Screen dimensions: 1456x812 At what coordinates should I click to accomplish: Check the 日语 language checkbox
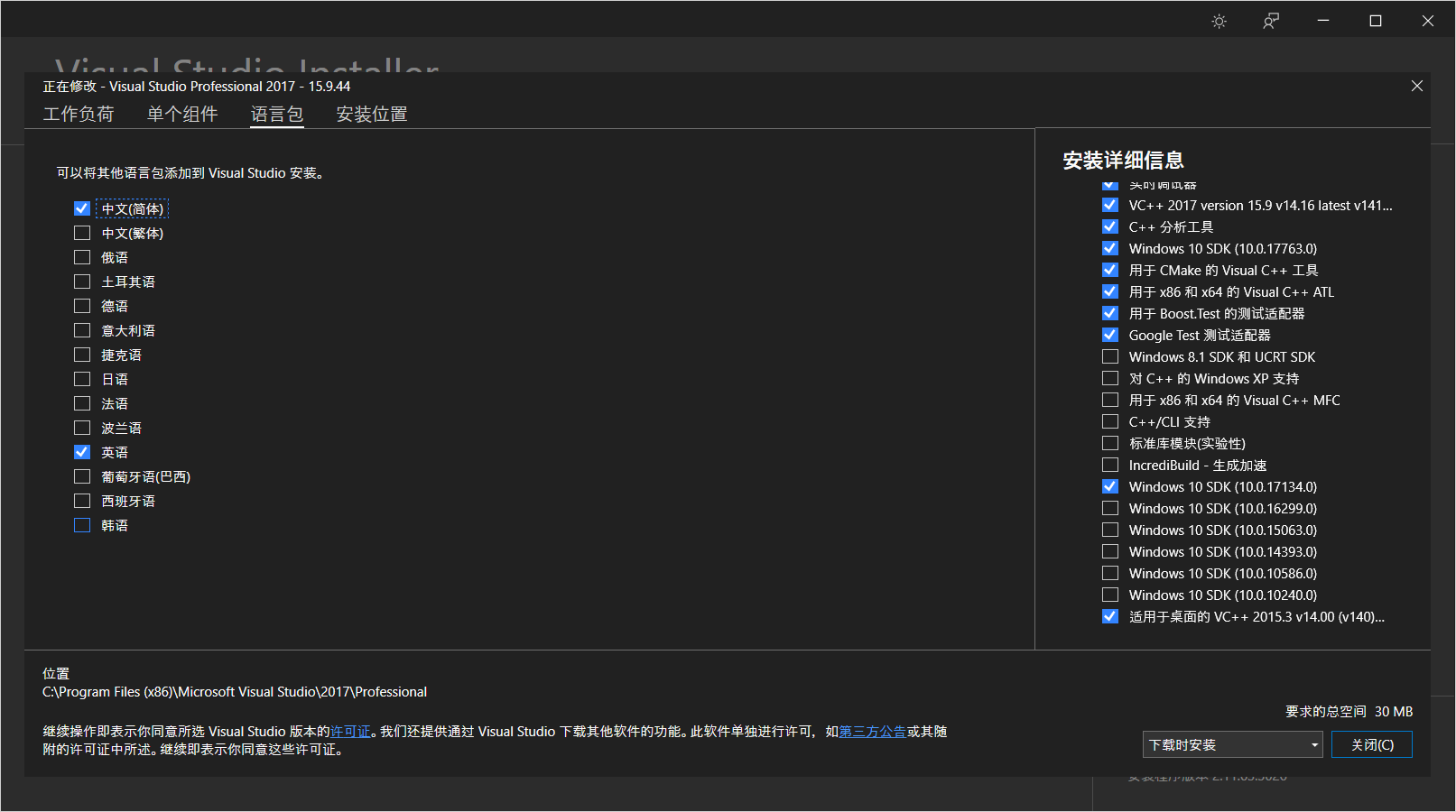(82, 379)
